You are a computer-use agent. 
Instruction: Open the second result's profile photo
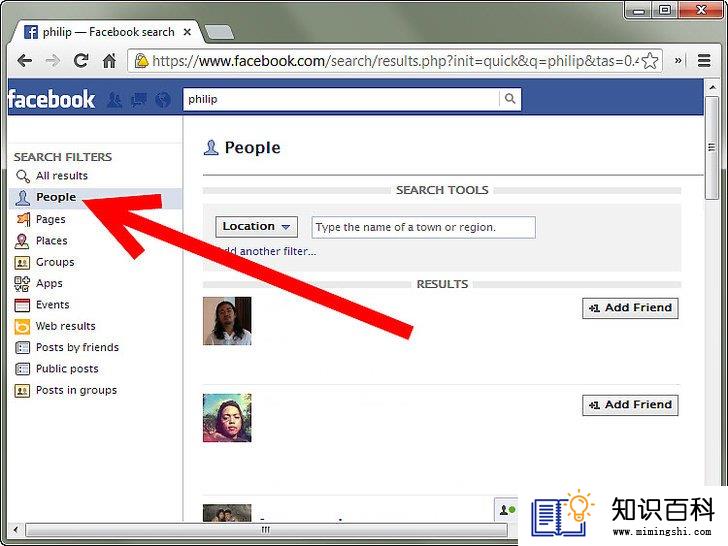click(227, 418)
